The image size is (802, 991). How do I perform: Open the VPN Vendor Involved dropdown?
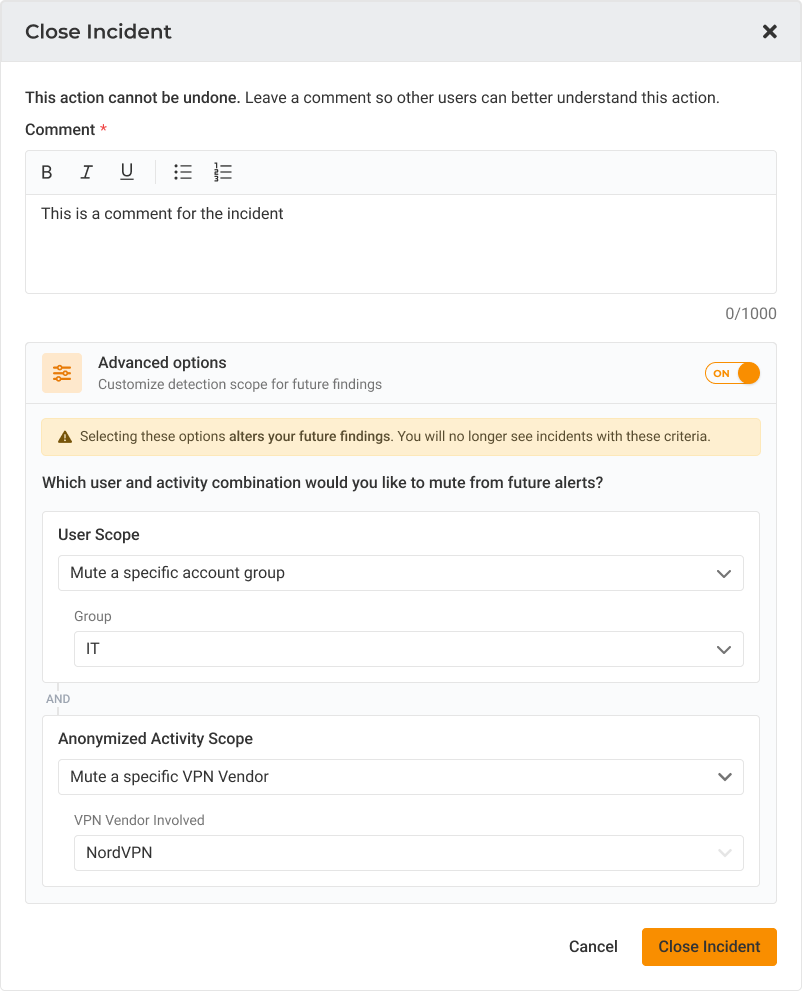coord(408,853)
